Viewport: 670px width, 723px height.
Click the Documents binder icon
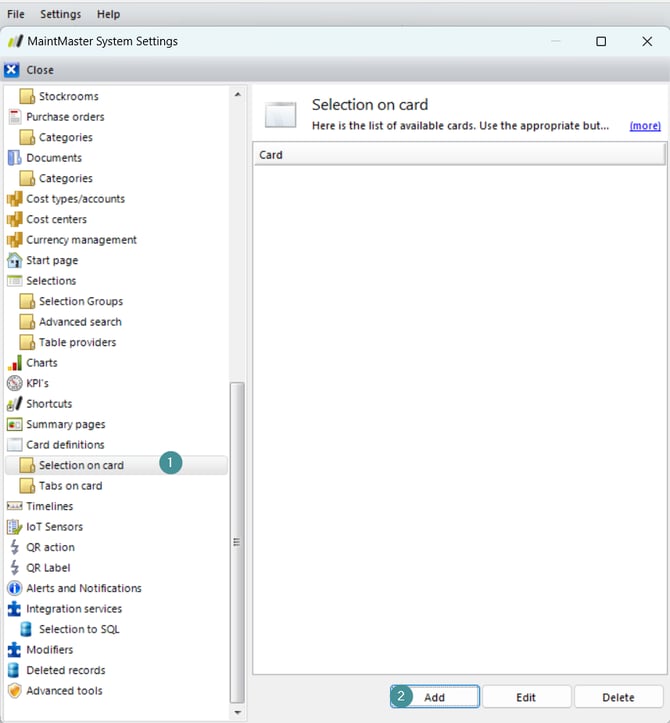[x=14, y=158]
